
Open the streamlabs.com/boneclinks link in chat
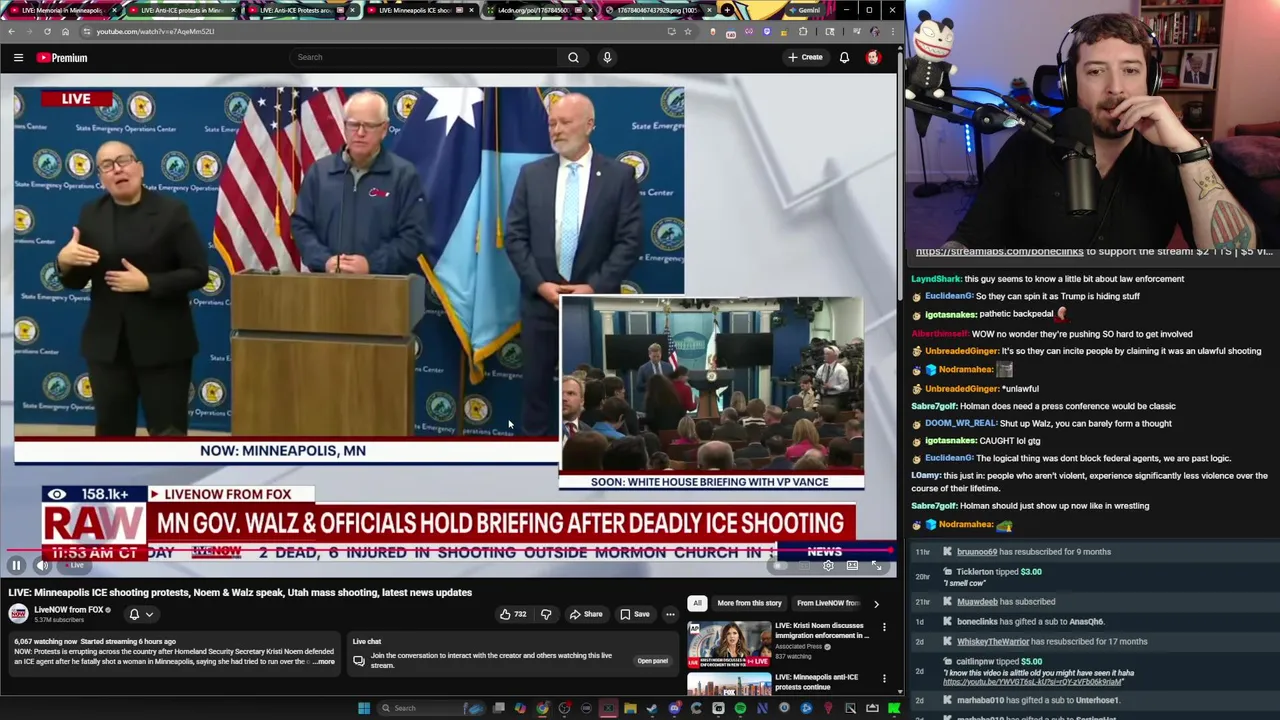click(x=999, y=252)
